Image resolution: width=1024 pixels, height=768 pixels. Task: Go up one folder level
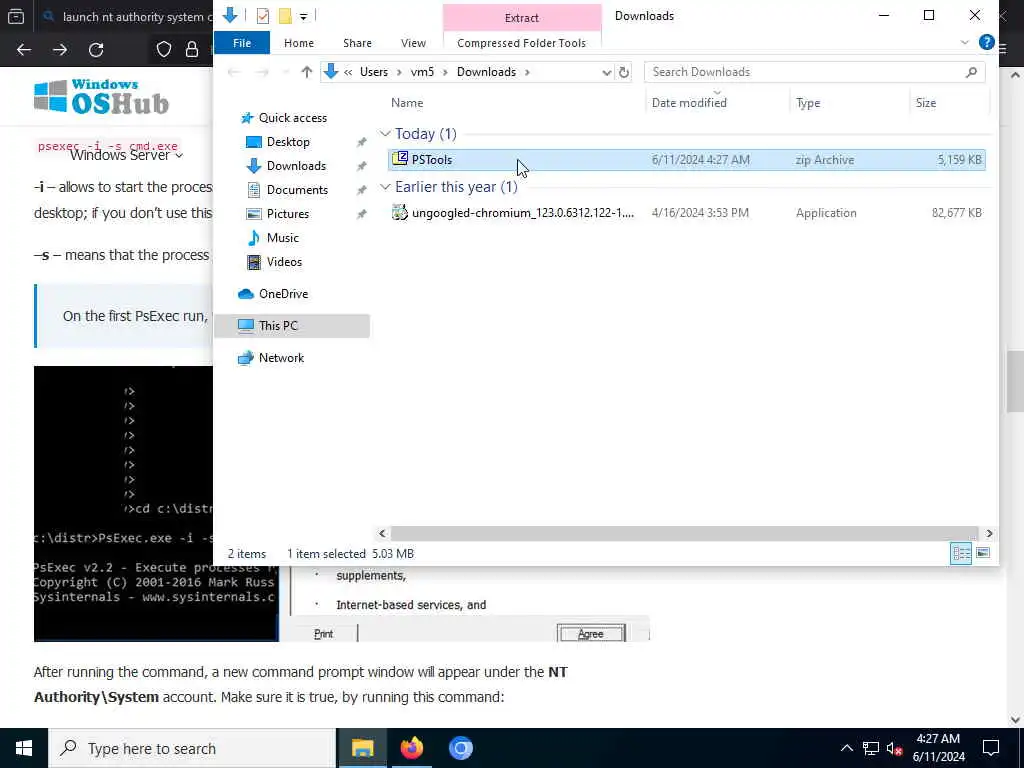tap(306, 72)
